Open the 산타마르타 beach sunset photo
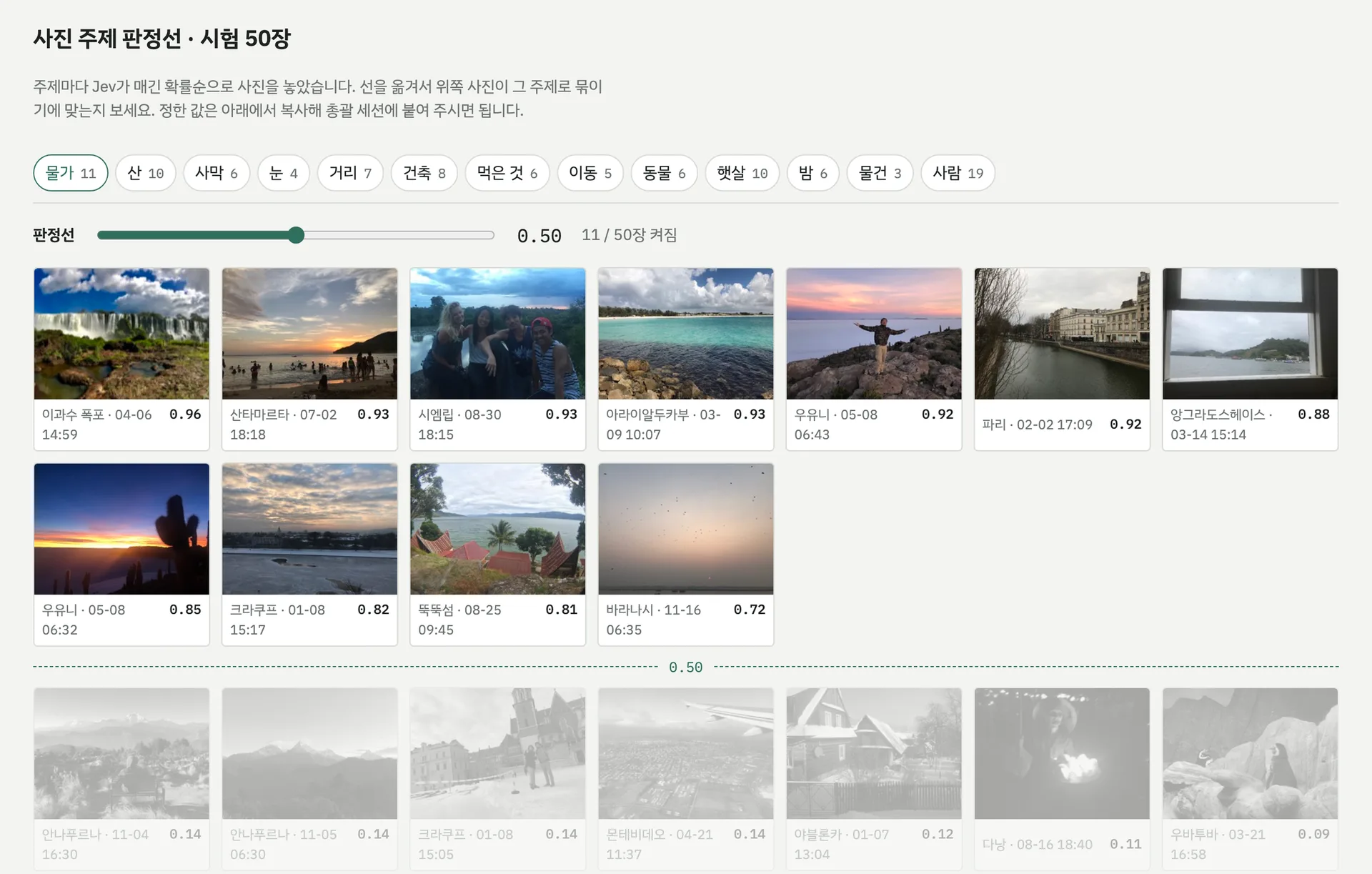This screenshot has width=1372, height=874. (309, 334)
